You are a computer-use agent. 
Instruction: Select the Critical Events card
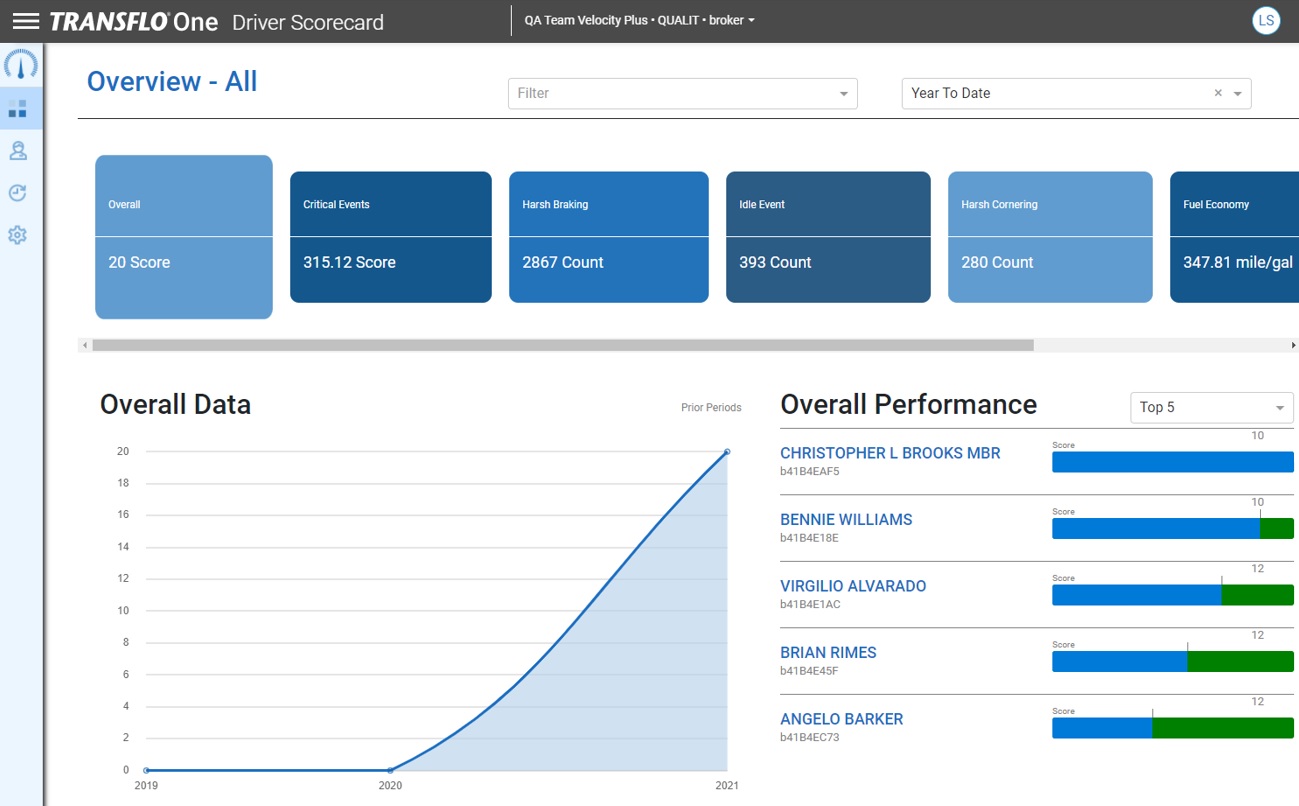tap(390, 237)
